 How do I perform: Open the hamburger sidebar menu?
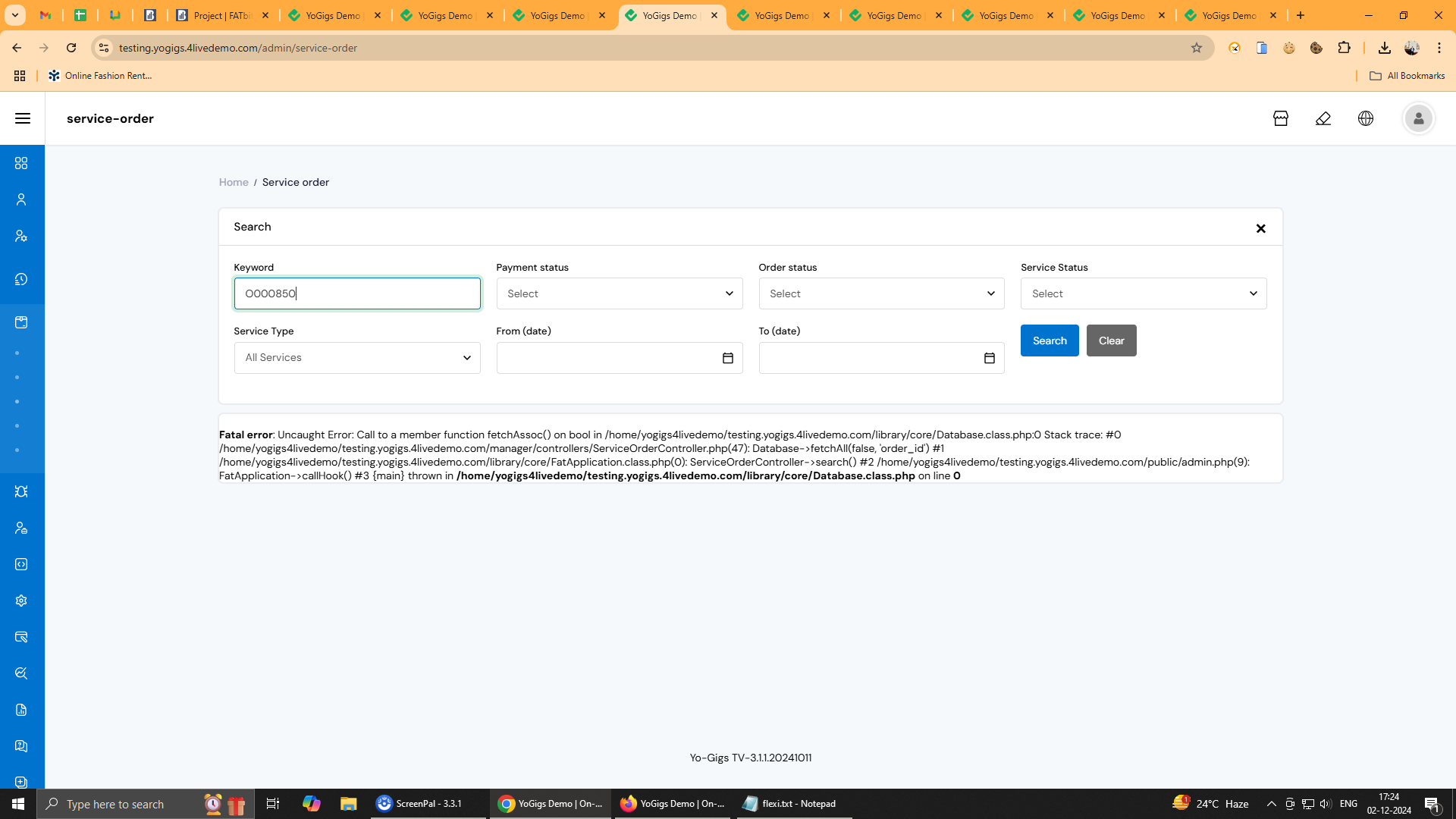[x=23, y=118]
